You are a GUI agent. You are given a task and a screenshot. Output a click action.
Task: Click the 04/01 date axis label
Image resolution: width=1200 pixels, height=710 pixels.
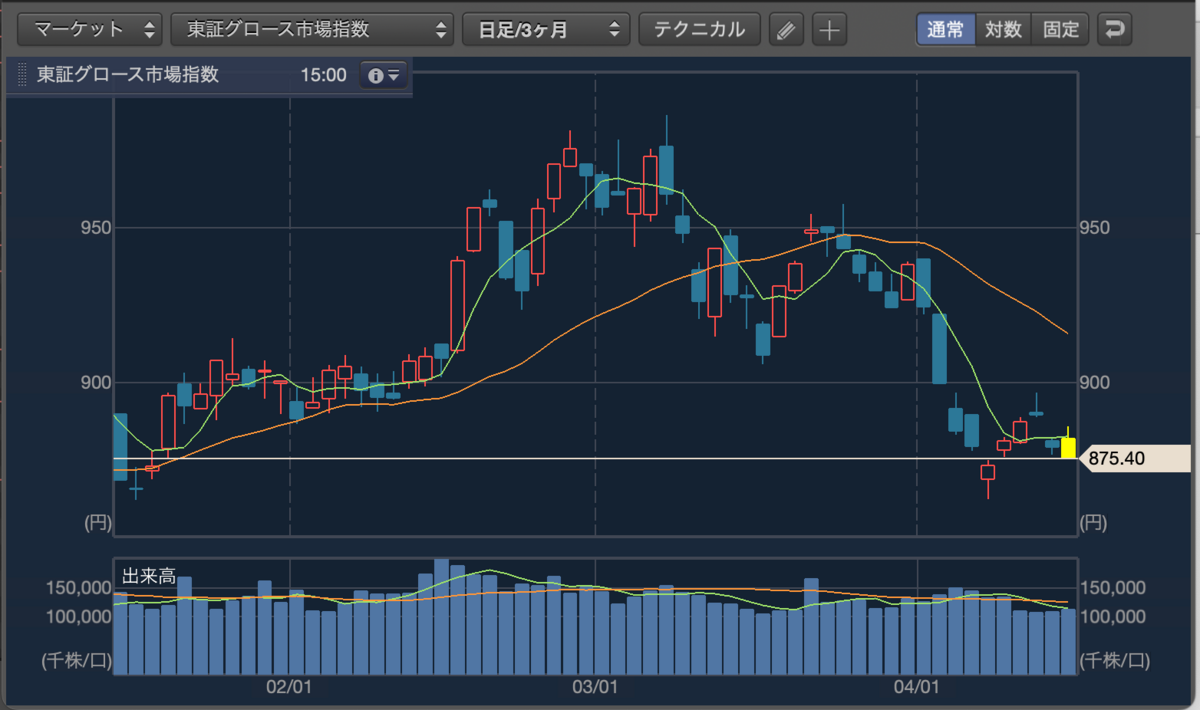tap(917, 687)
